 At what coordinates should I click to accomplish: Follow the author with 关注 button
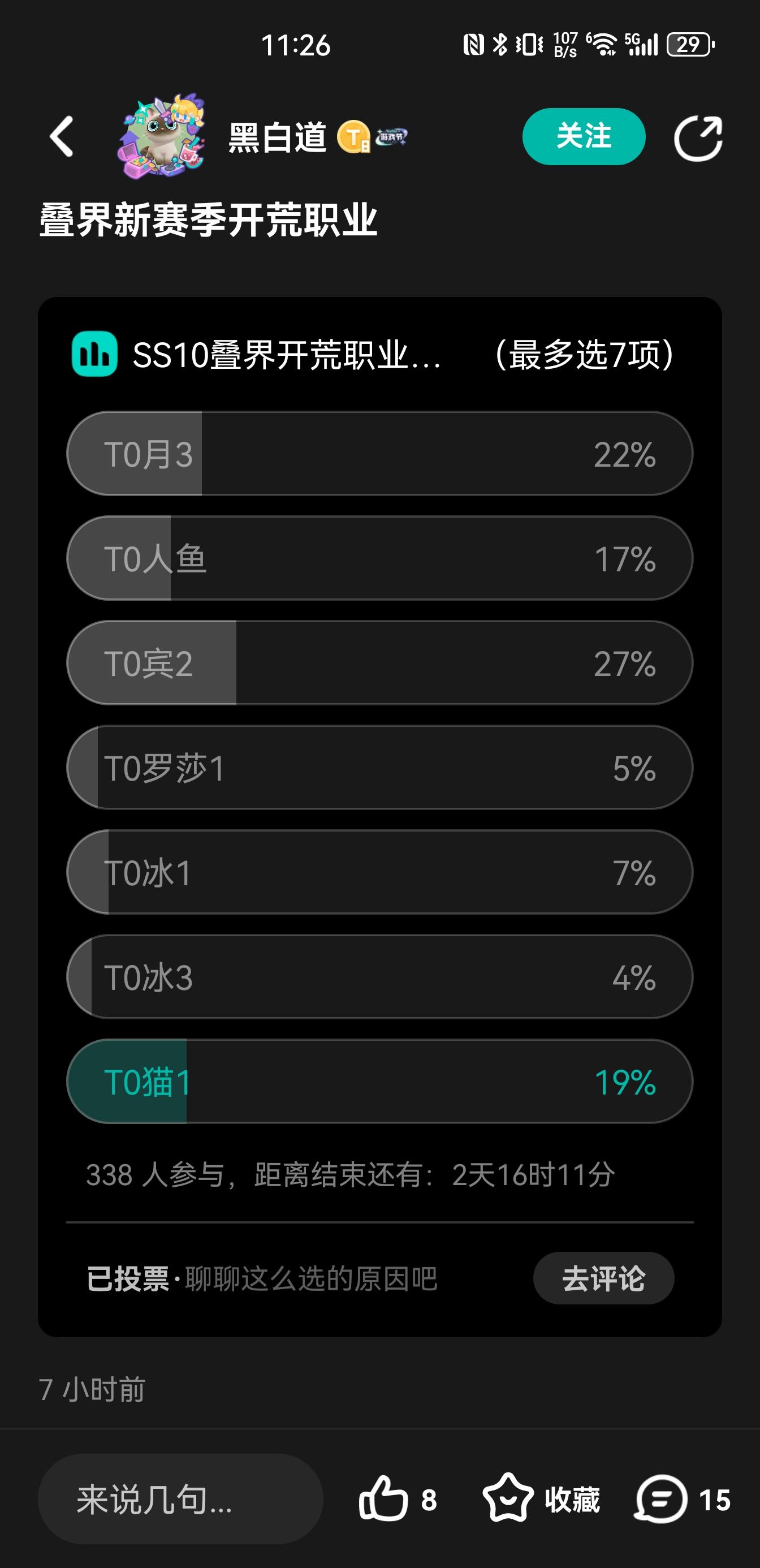click(x=584, y=136)
